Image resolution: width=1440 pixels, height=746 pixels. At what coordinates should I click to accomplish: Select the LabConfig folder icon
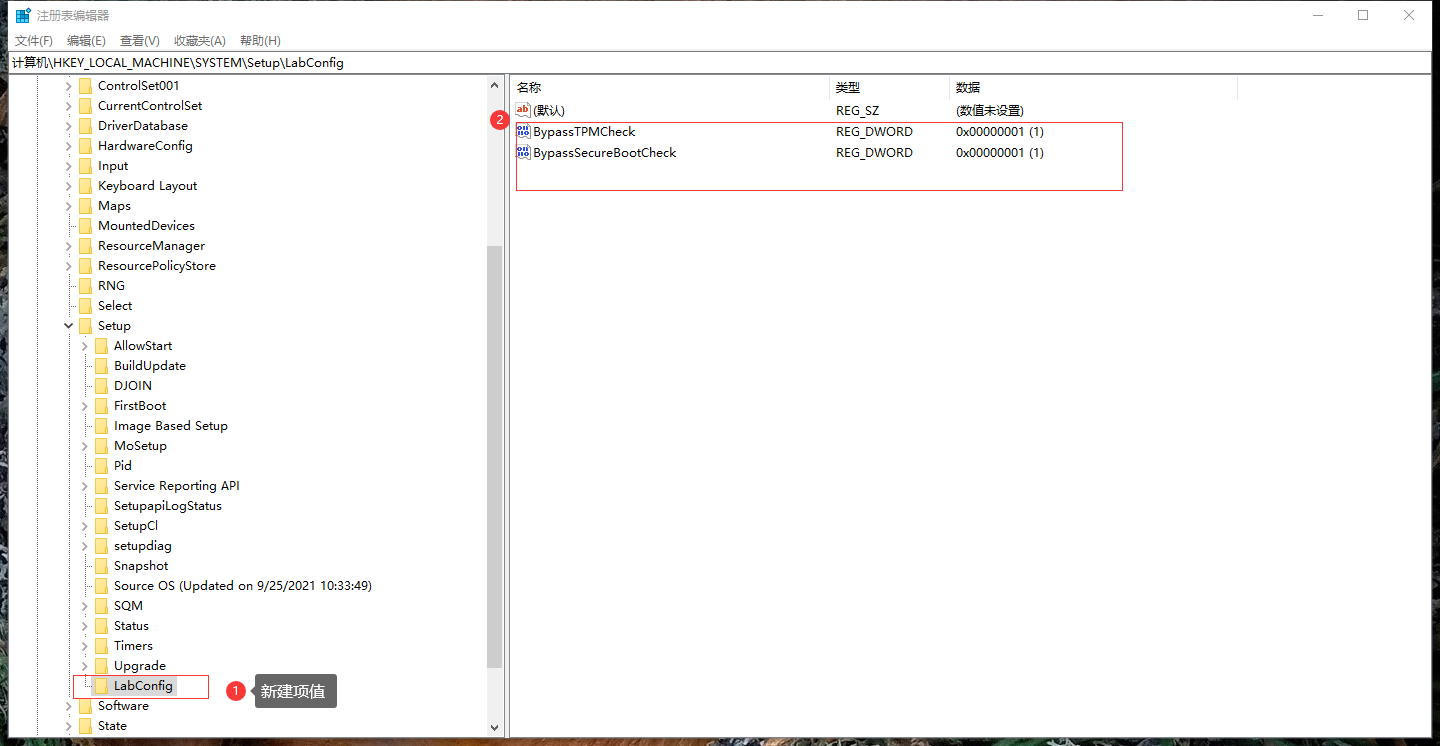(100, 686)
